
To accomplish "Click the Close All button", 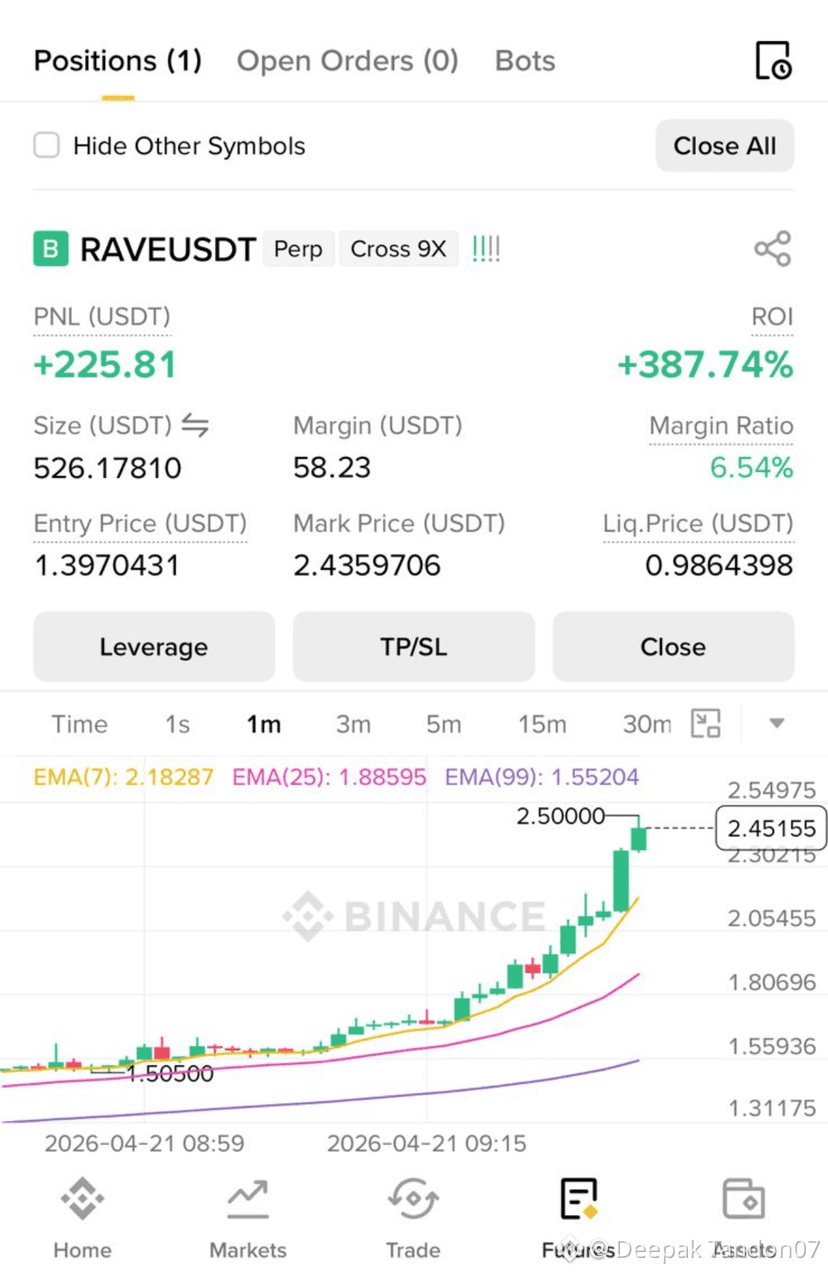I will click(725, 146).
